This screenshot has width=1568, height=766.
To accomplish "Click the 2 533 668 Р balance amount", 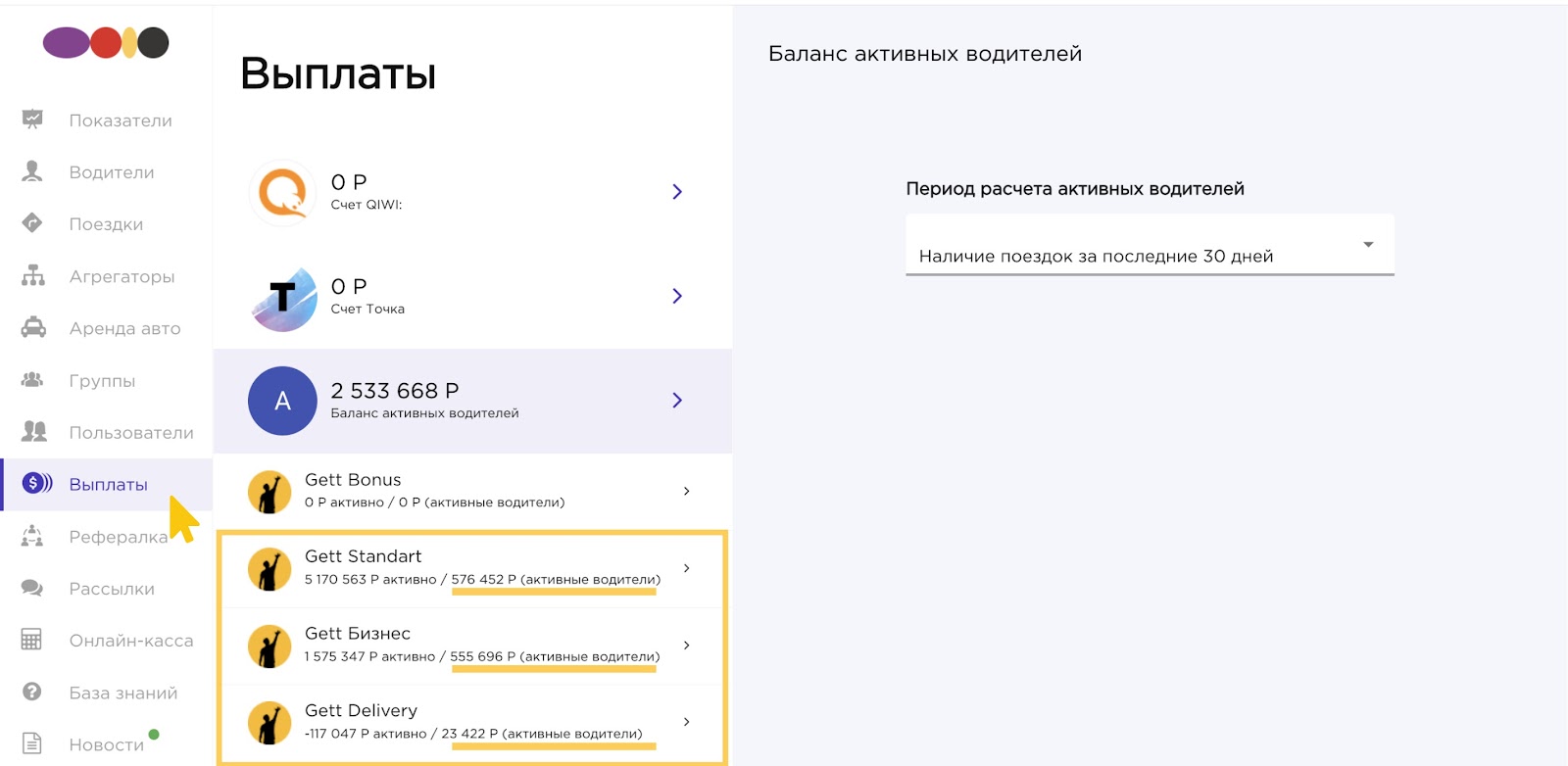I will tap(395, 391).
